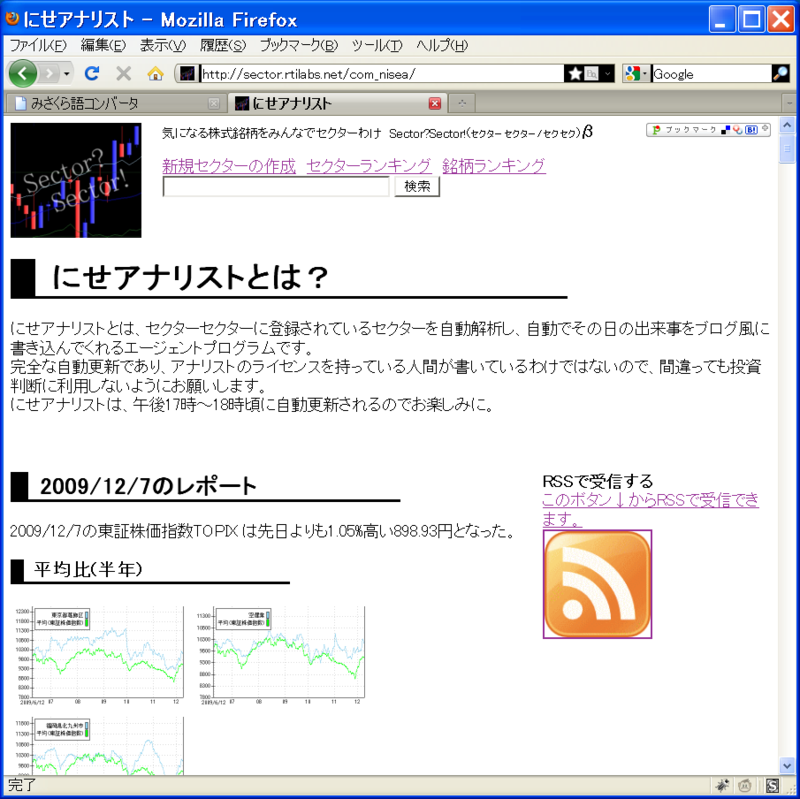Click the Hatena Bookmark B! icon

pos(751,130)
